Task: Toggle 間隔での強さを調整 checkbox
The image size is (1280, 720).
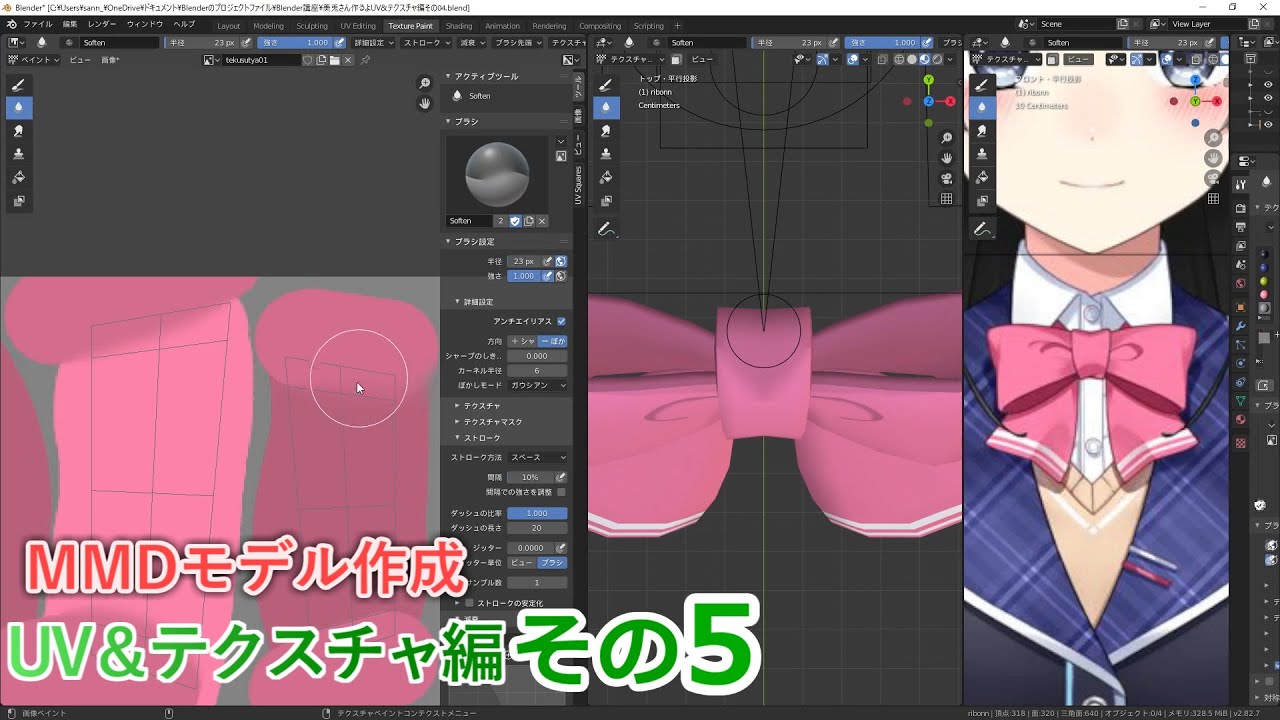Action: 561,492
